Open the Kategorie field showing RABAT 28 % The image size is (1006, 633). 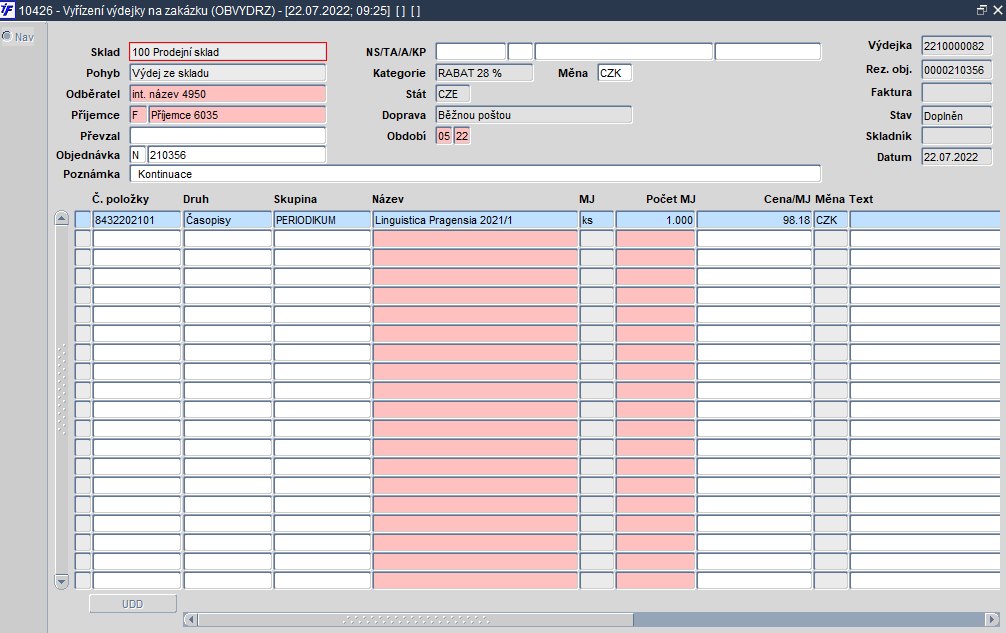point(484,73)
